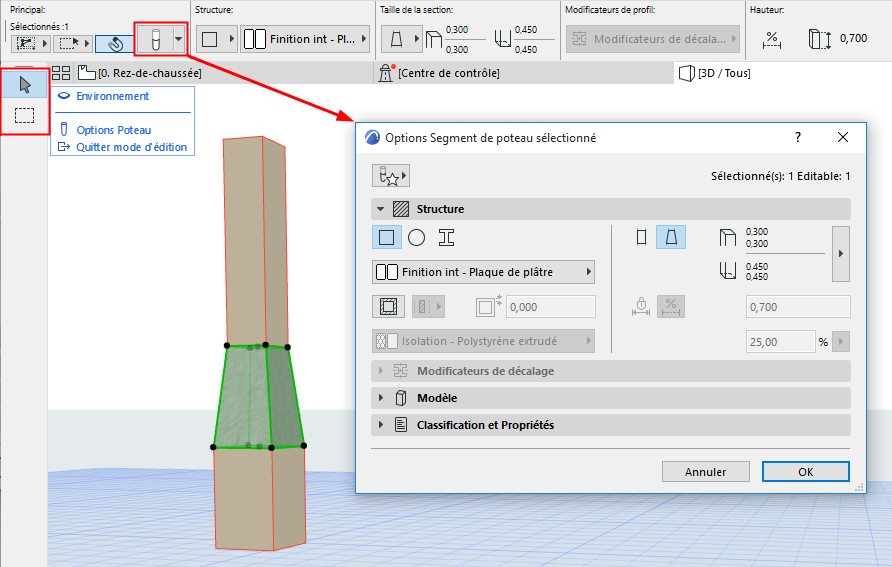The height and width of the screenshot is (567, 892).
Task: Select the tapered segment shape option
Action: click(x=671, y=237)
